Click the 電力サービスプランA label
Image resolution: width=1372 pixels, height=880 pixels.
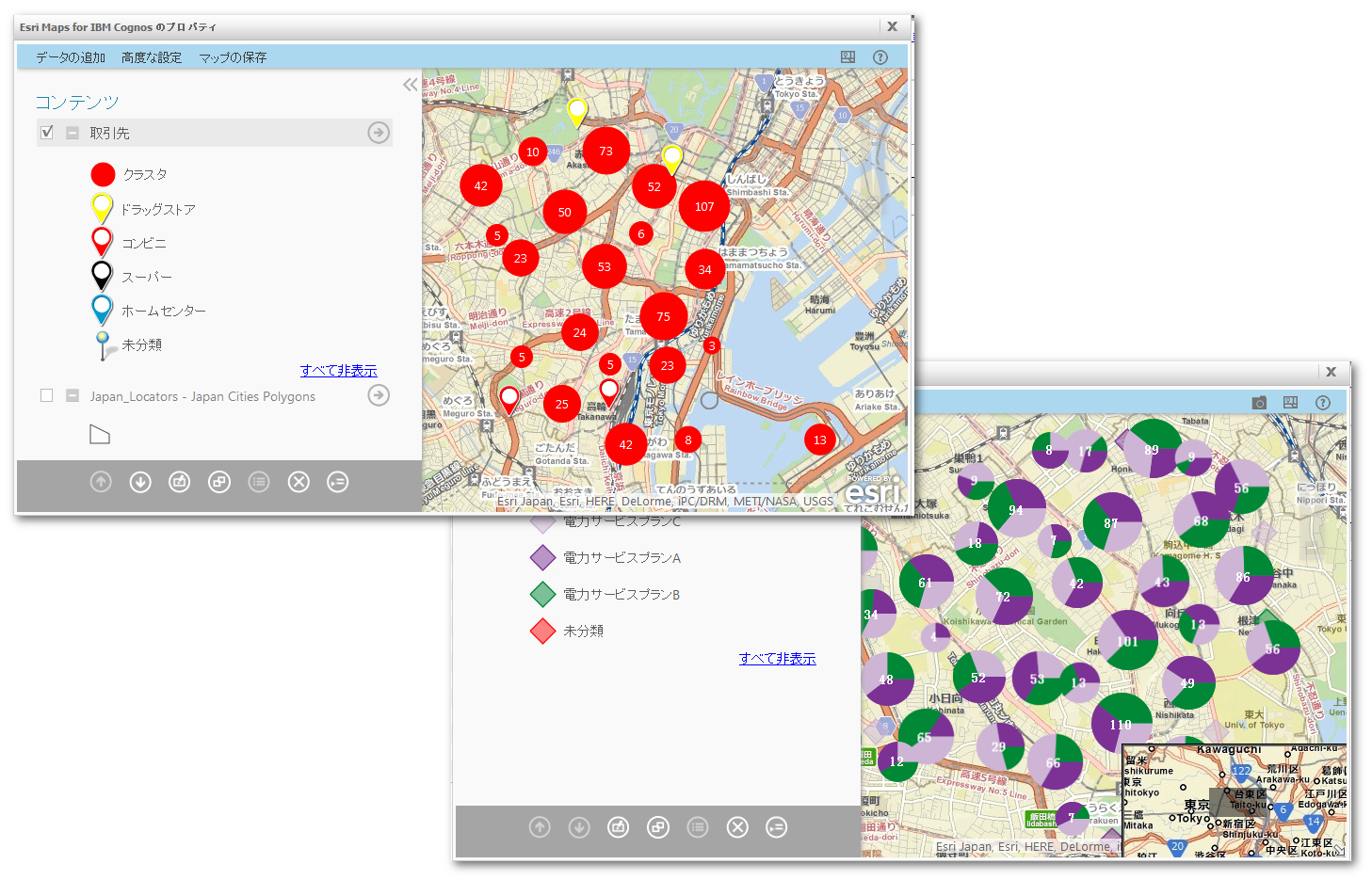(x=621, y=557)
